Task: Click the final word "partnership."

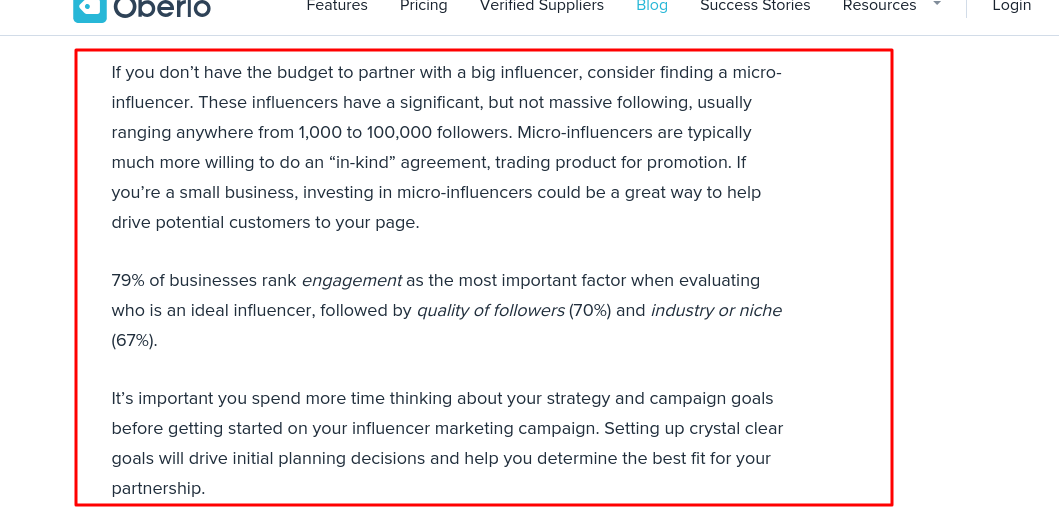Action: click(158, 488)
